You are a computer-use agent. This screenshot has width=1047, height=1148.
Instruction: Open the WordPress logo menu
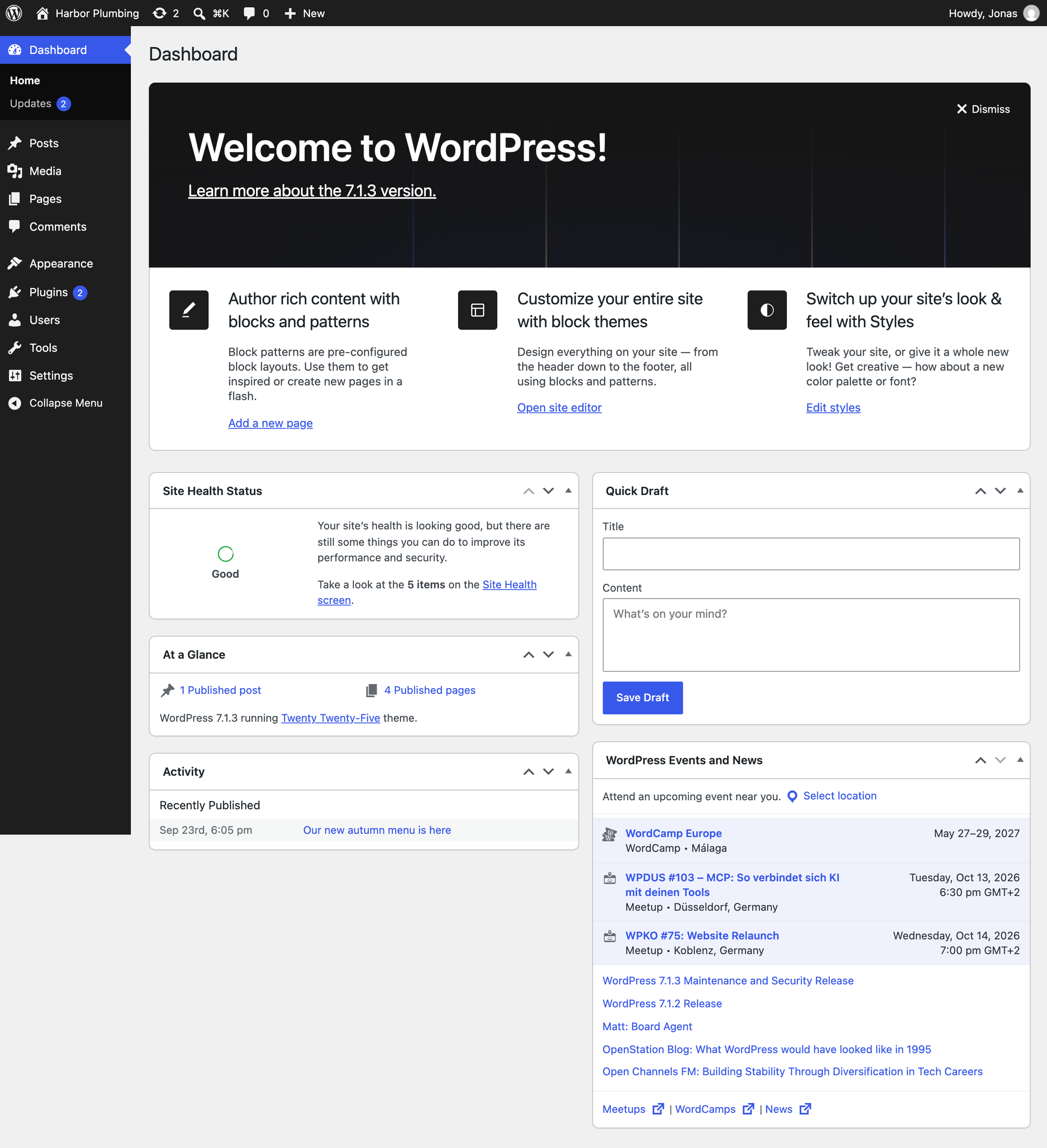coord(14,13)
